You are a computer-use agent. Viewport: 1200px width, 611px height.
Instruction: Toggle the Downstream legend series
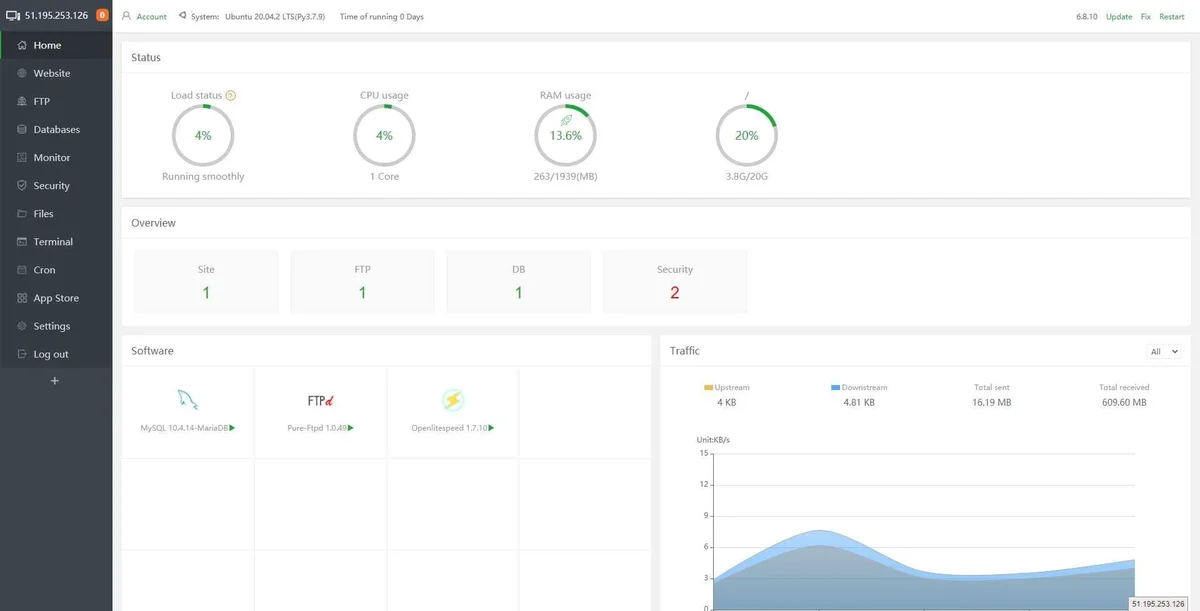858,387
